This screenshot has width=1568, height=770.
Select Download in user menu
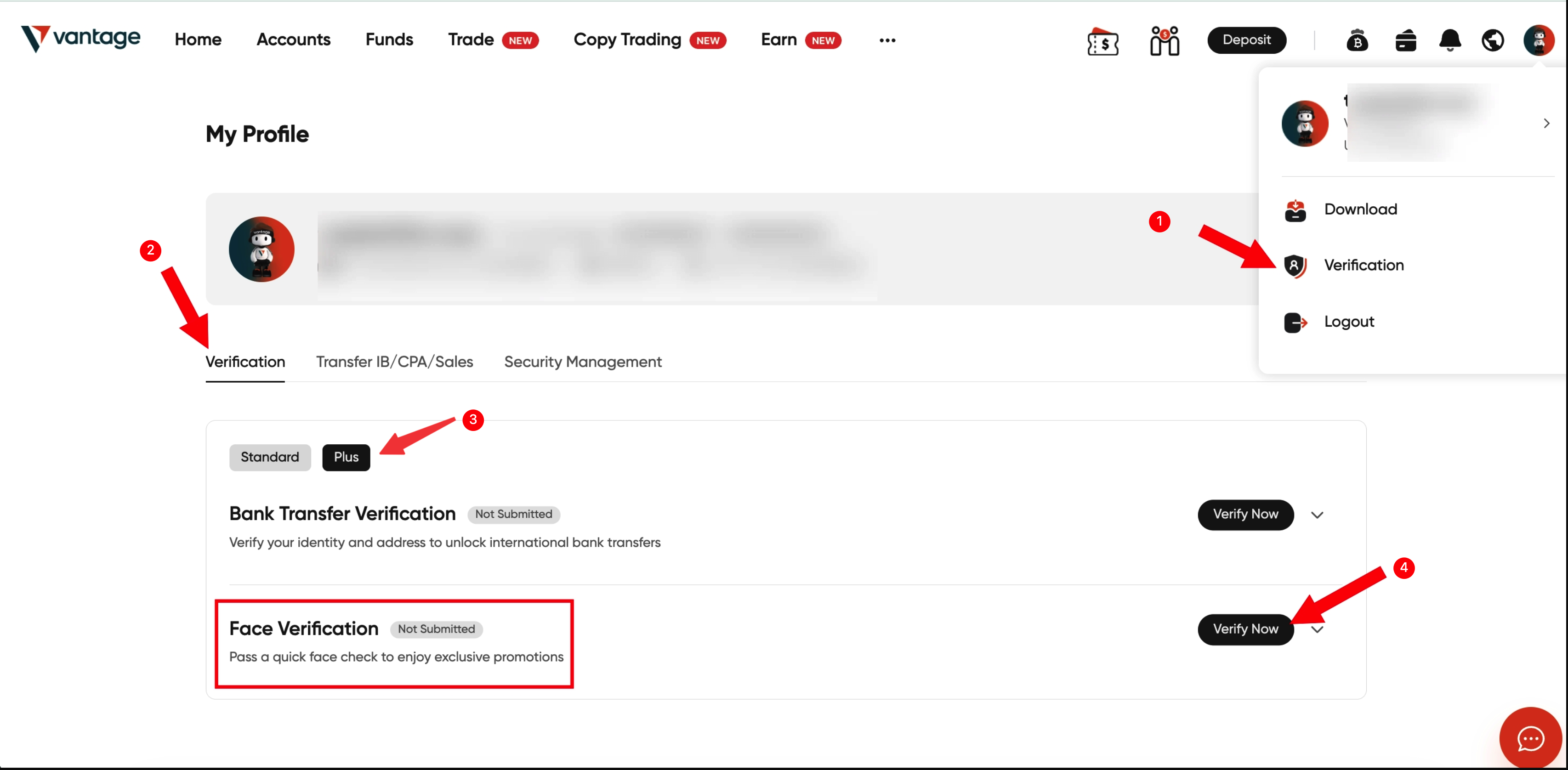1360,209
